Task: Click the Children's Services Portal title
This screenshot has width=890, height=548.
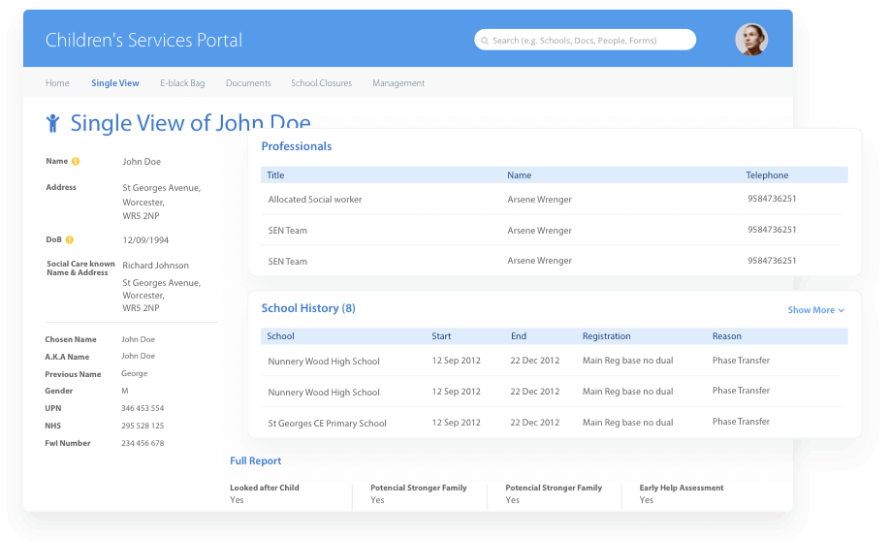Action: click(x=144, y=40)
